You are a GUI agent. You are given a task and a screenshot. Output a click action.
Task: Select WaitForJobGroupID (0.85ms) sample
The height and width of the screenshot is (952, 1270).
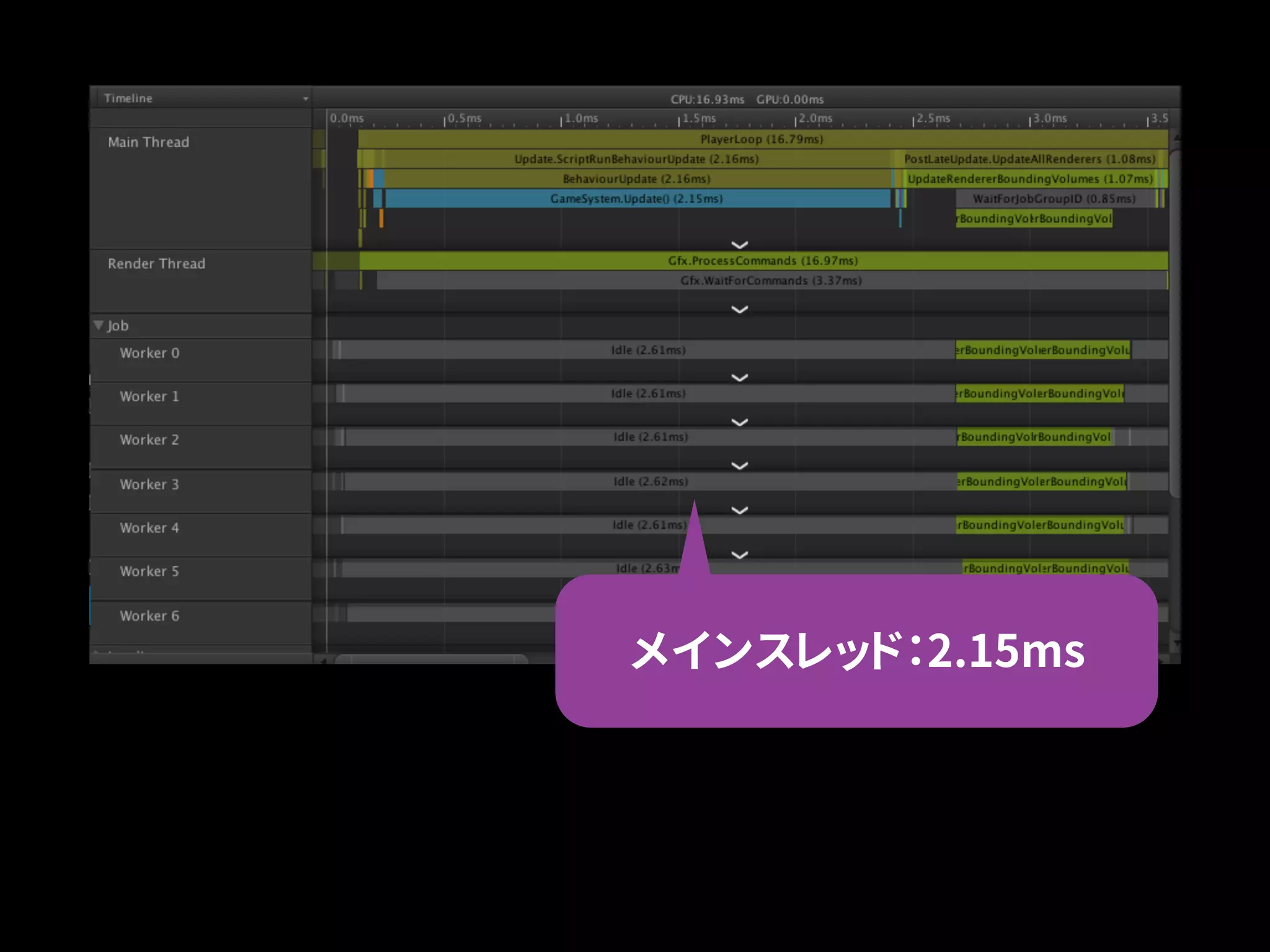[1055, 198]
